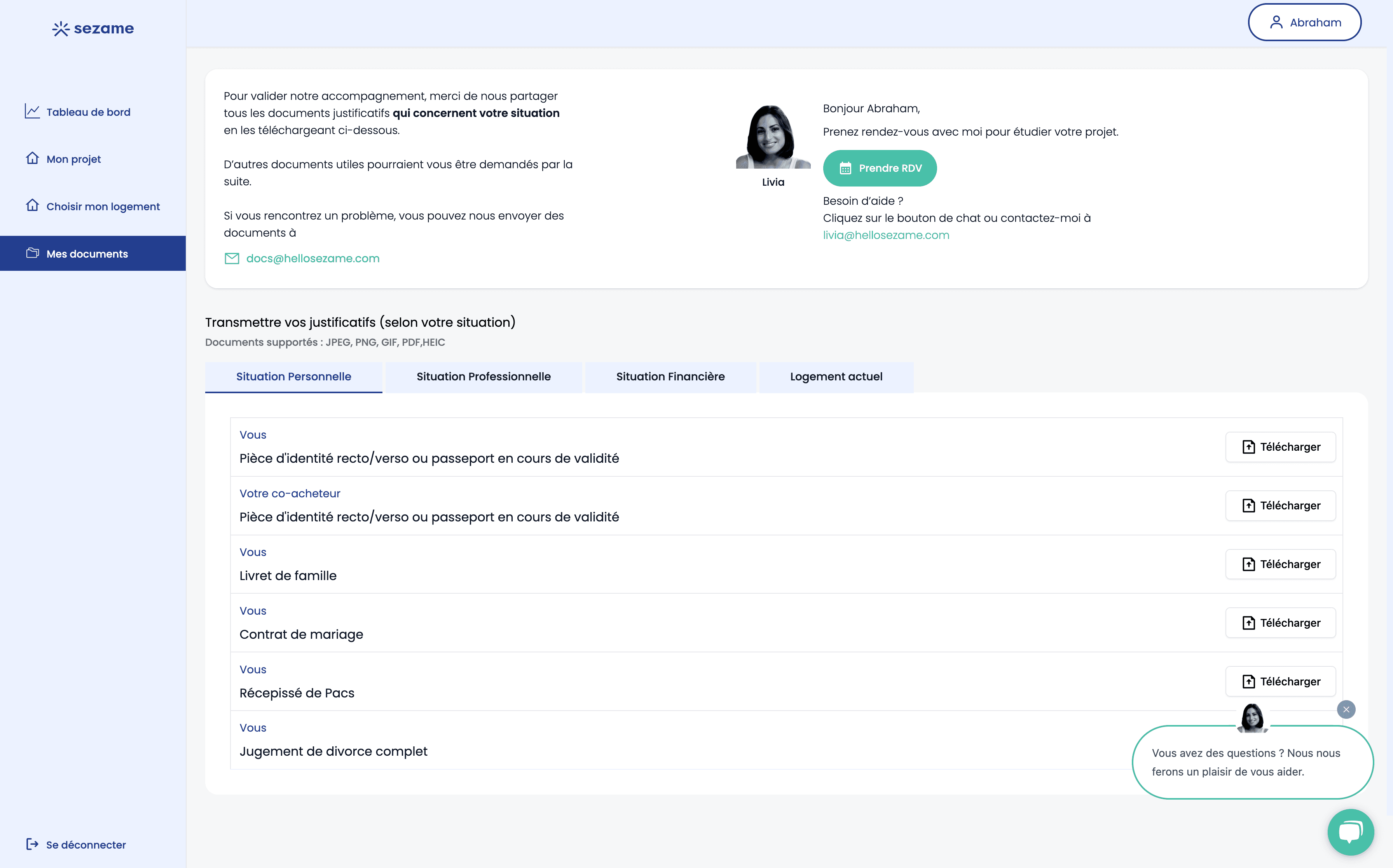Open the Logement actuel tab
The height and width of the screenshot is (868, 1393).
pos(836,376)
